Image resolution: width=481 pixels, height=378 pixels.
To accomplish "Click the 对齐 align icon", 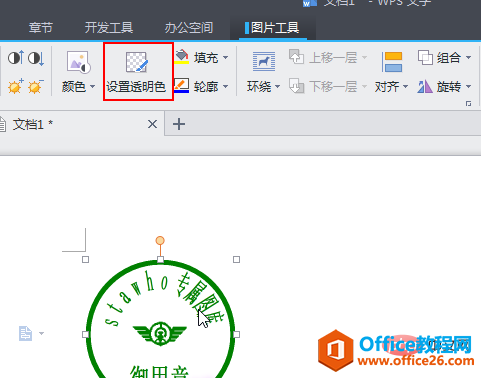I will pyautogui.click(x=392, y=62).
